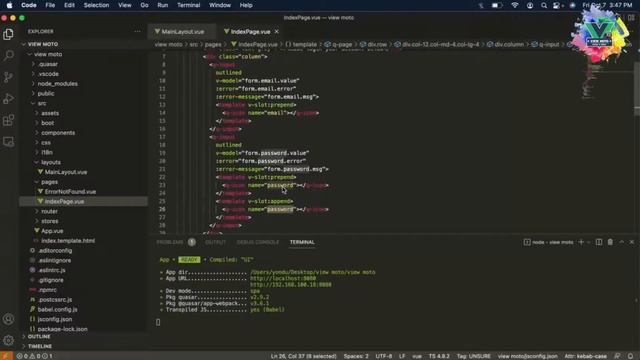Image resolution: width=640 pixels, height=360 pixels.
Task: Expand the router folder
Action: [x=49, y=211]
